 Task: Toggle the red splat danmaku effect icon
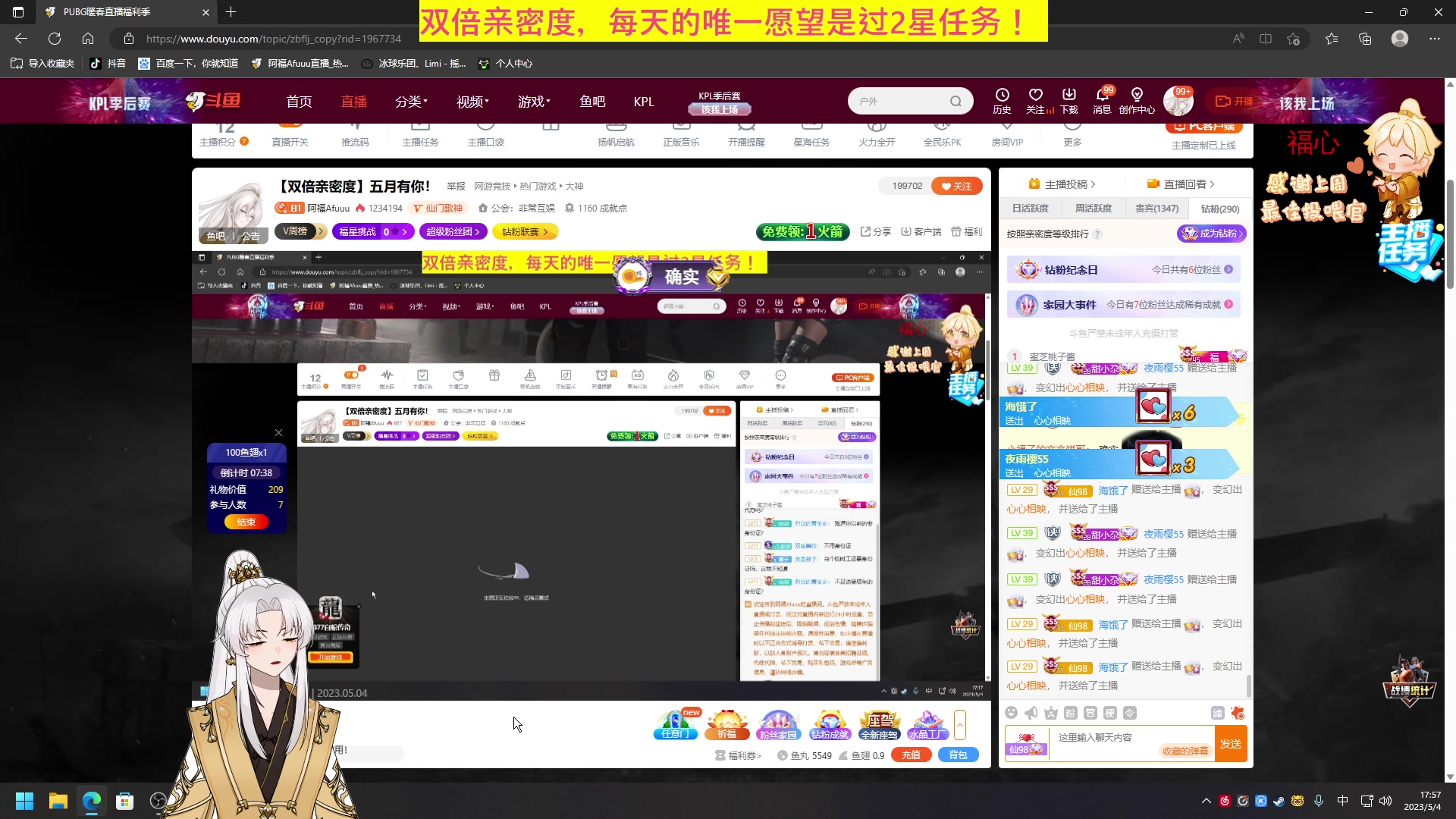1238,713
